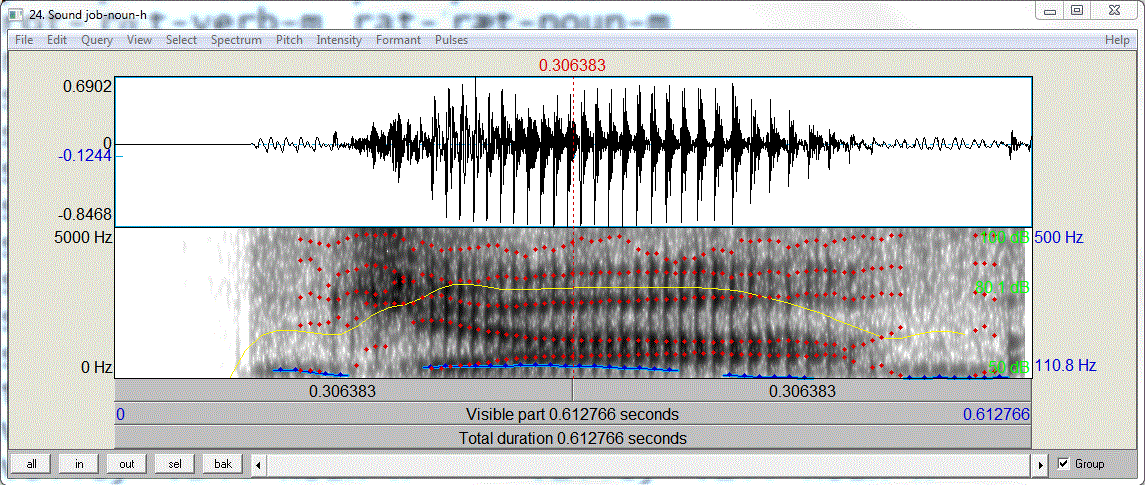1145x485 pixels.
Task: Click the blue 500 Hz pitch ceiling label
Action: tap(1059, 237)
